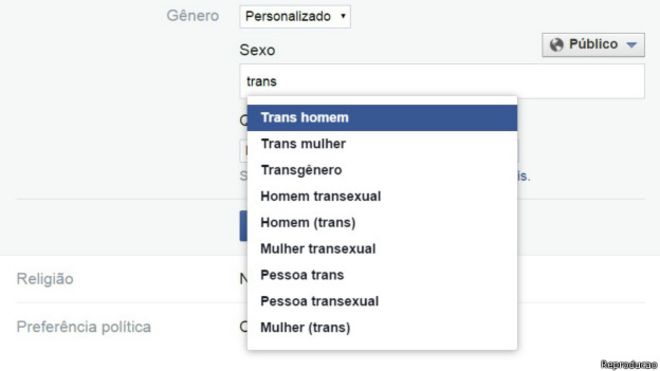Click the Gênero field label
Image resolution: width=660 pixels, height=371 pixels.
tap(193, 16)
